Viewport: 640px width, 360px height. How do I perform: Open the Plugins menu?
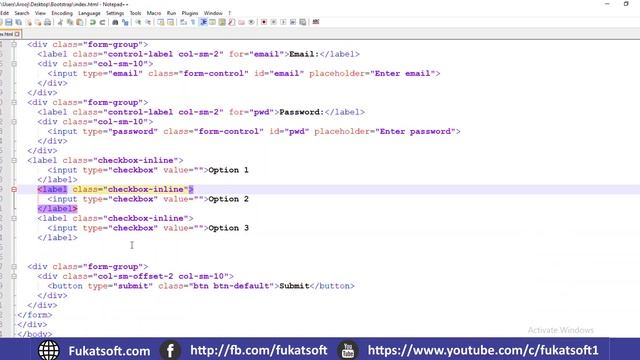pyautogui.click(x=190, y=13)
